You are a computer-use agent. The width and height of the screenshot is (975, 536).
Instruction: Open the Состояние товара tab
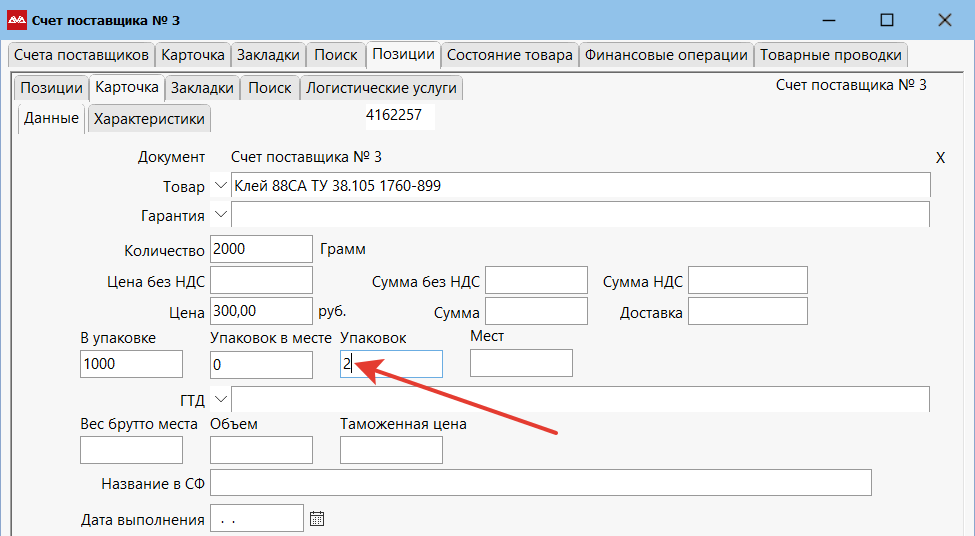[x=510, y=55]
